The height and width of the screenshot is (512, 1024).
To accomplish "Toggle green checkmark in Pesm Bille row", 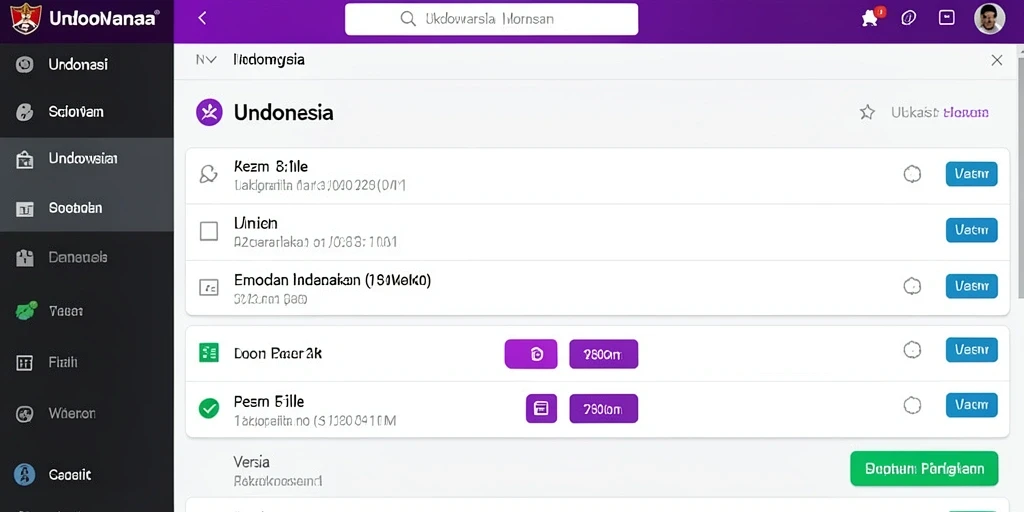I will (208, 409).
